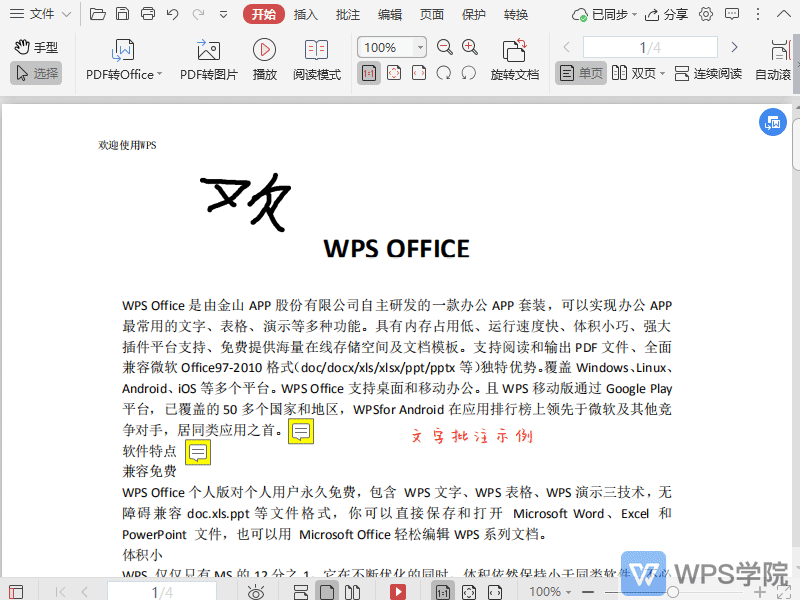The image size is (800, 600).
Task: Click PDF转图片 convert to image
Action: (209, 60)
